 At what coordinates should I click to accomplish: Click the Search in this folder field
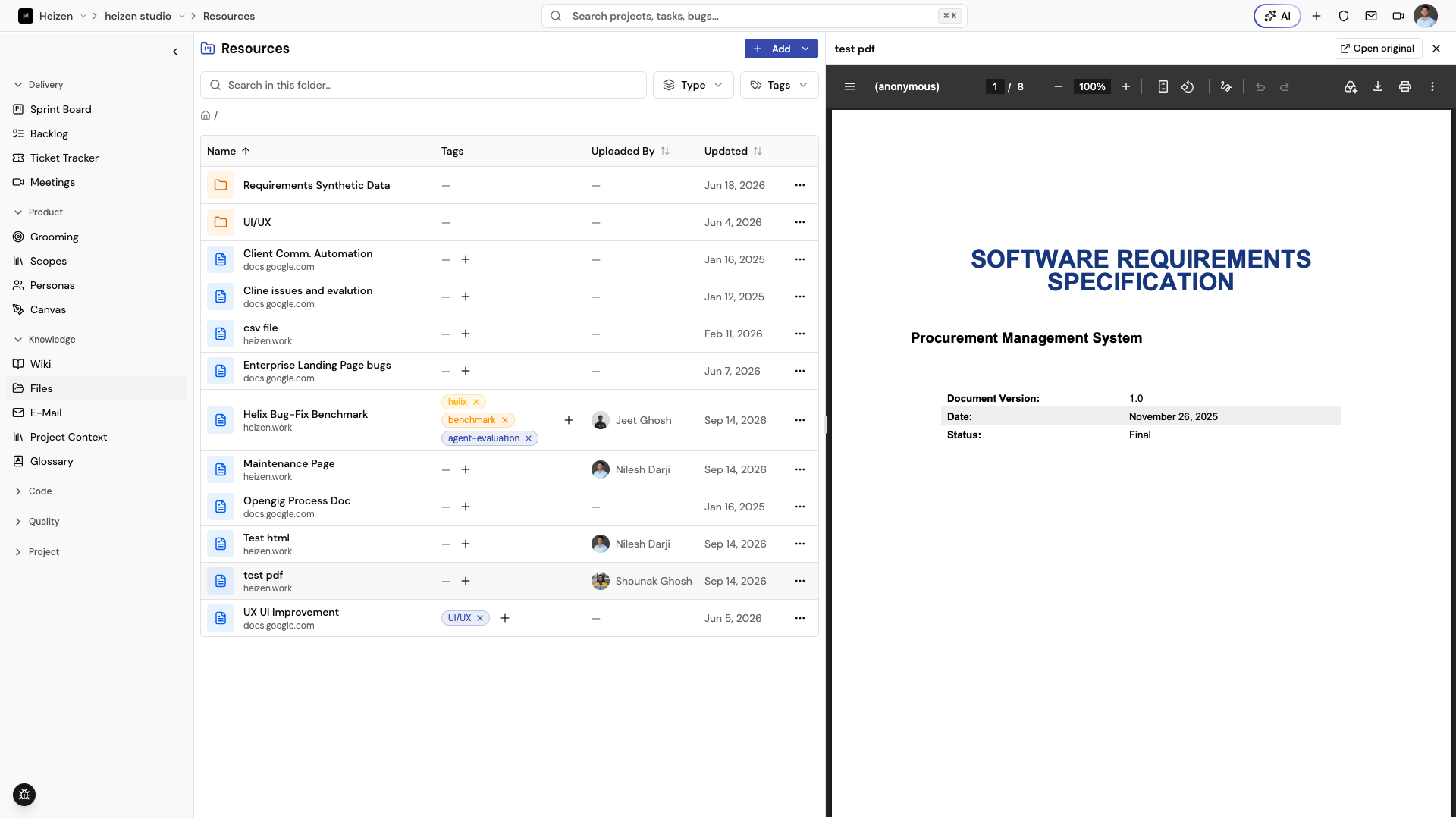click(x=423, y=85)
